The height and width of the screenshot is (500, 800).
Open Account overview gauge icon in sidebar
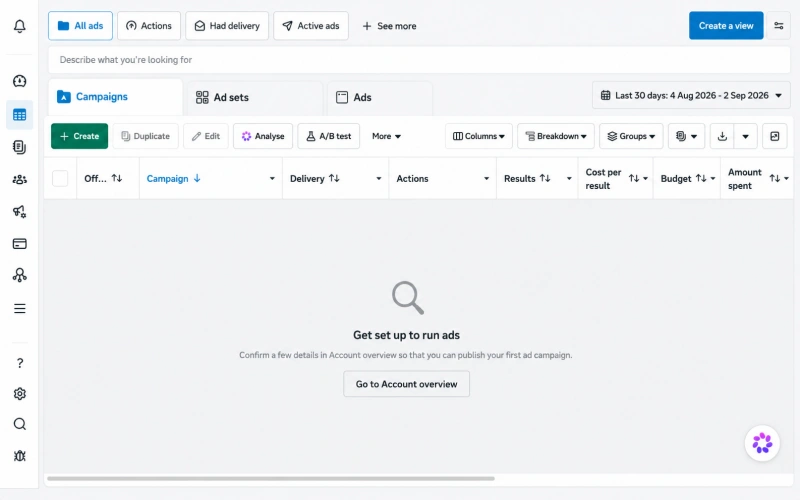coord(19,81)
